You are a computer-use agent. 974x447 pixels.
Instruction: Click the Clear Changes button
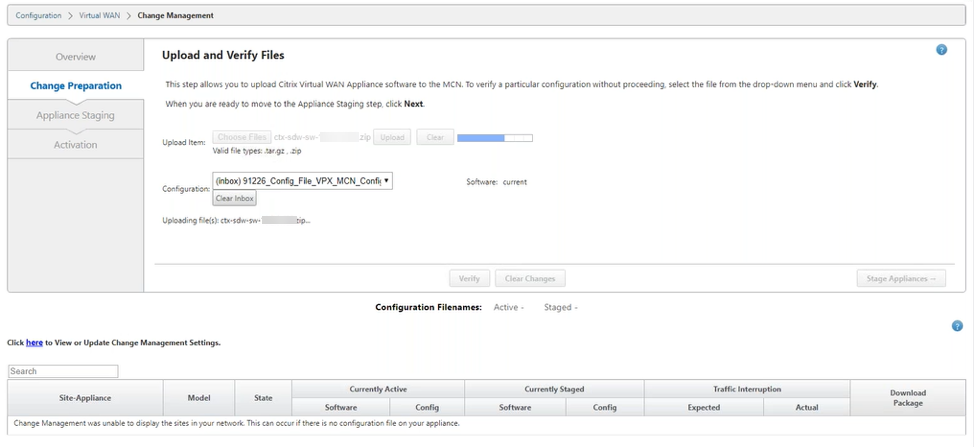529,279
